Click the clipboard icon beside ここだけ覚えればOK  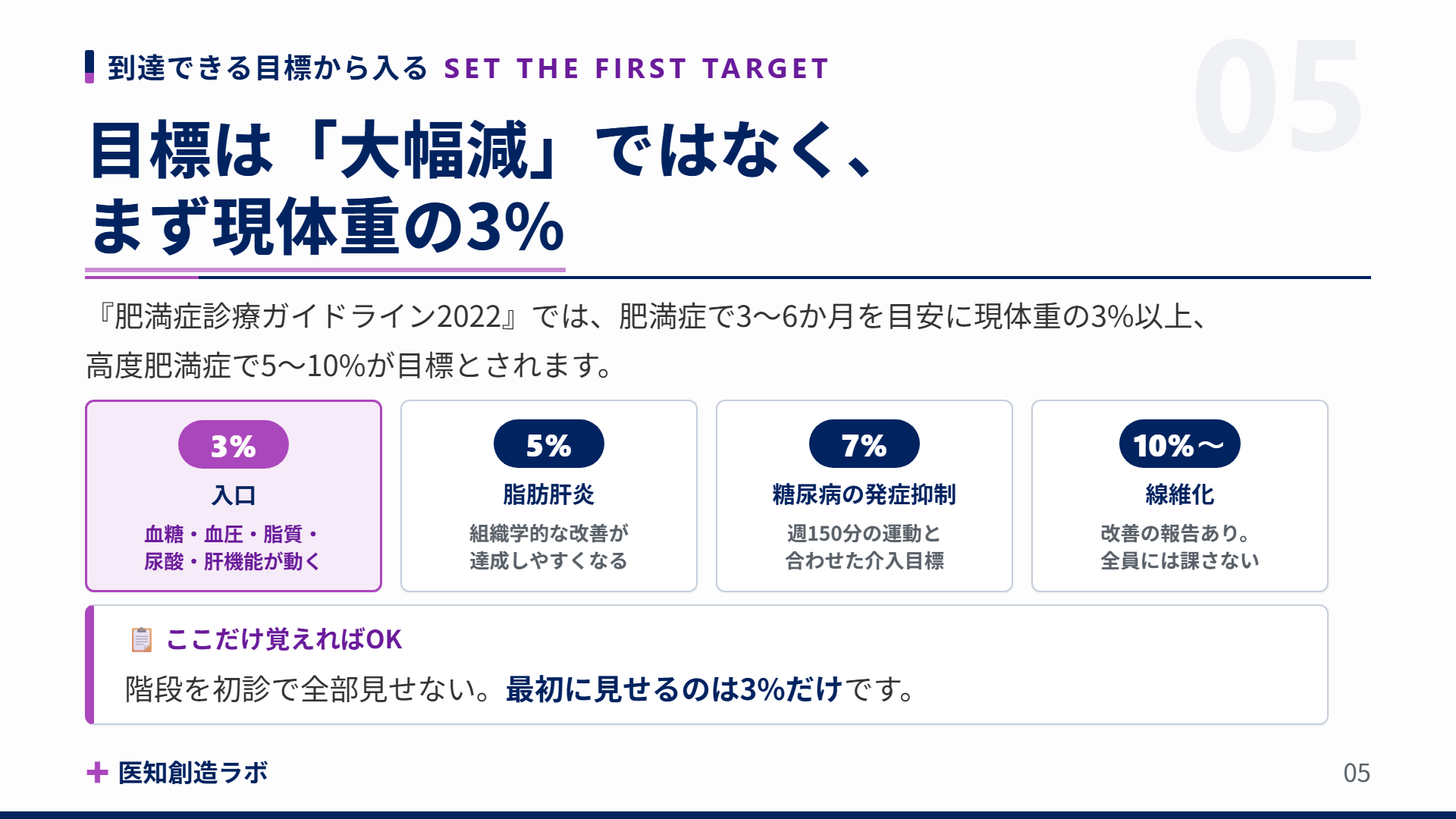tap(141, 639)
